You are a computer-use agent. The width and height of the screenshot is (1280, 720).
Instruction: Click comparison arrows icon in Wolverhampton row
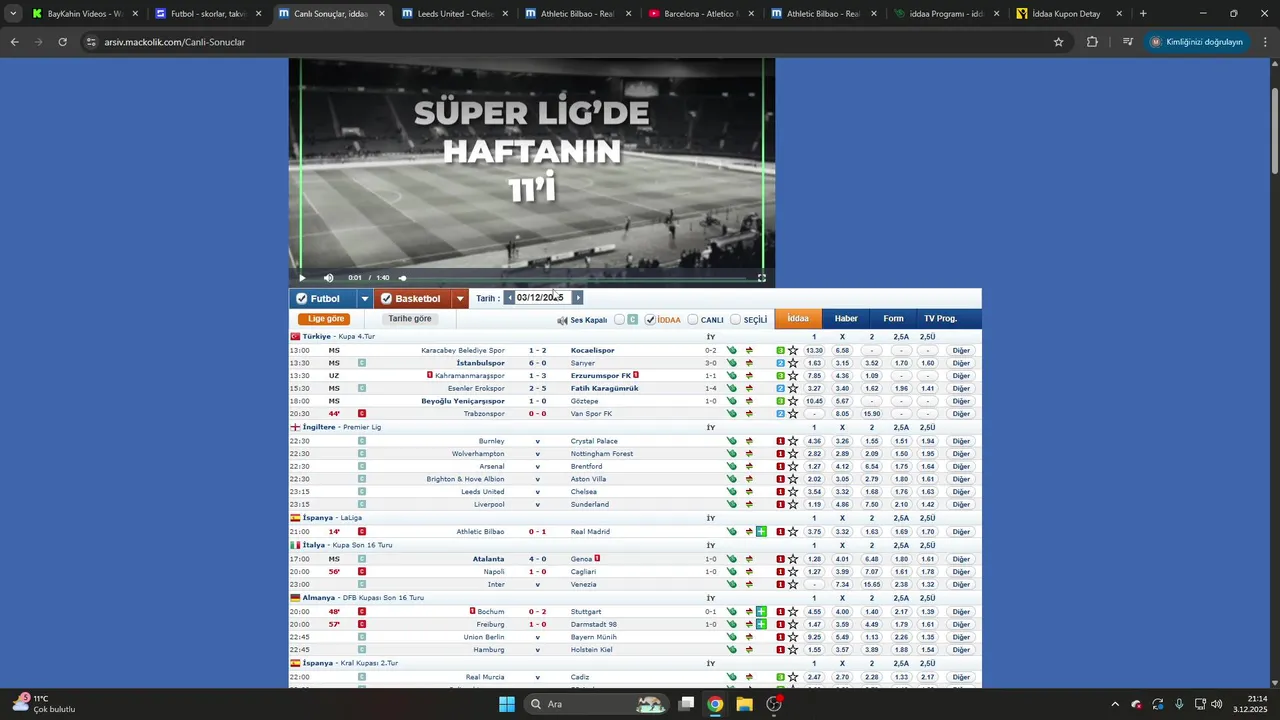[749, 454]
